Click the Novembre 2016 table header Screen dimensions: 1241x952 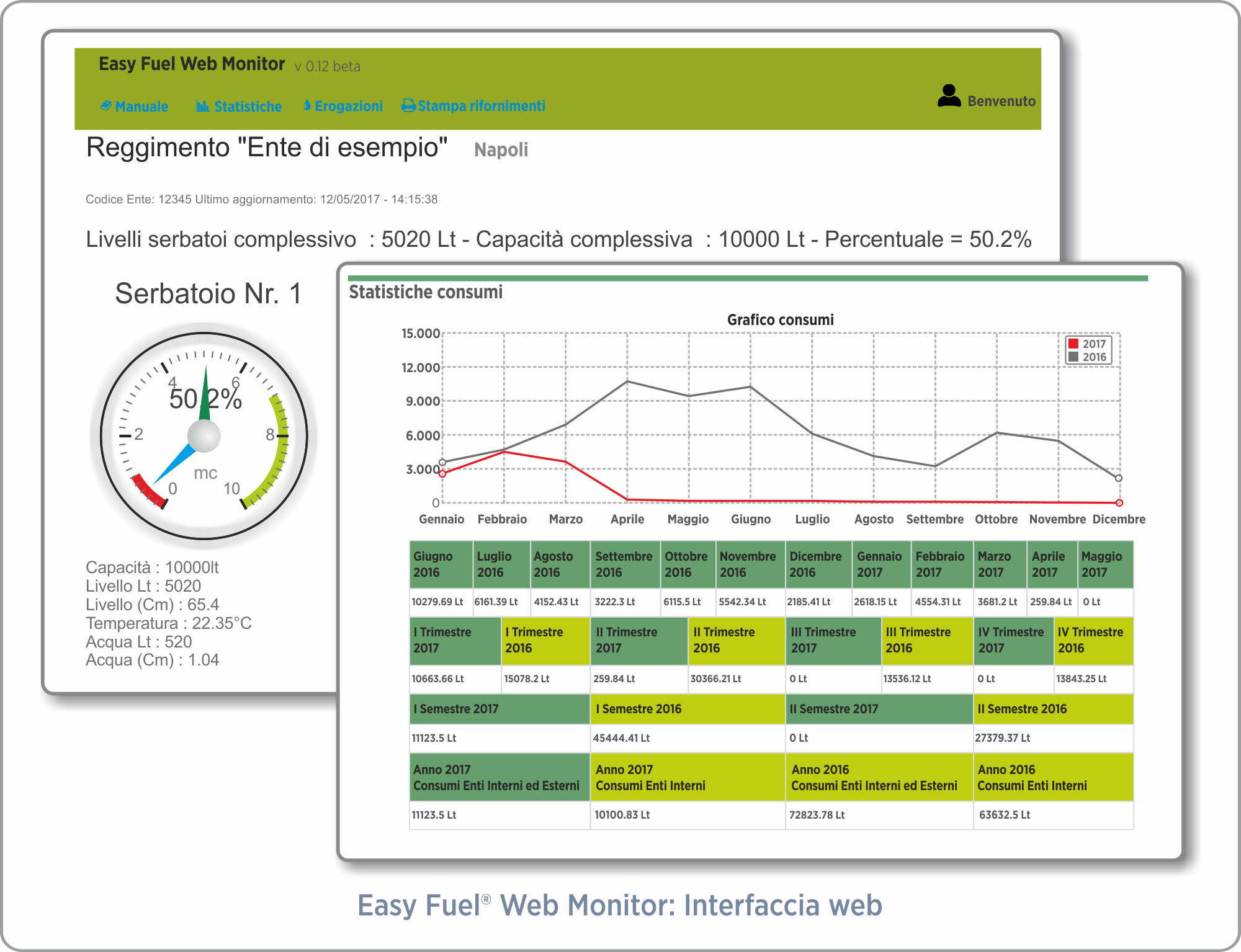tap(751, 564)
